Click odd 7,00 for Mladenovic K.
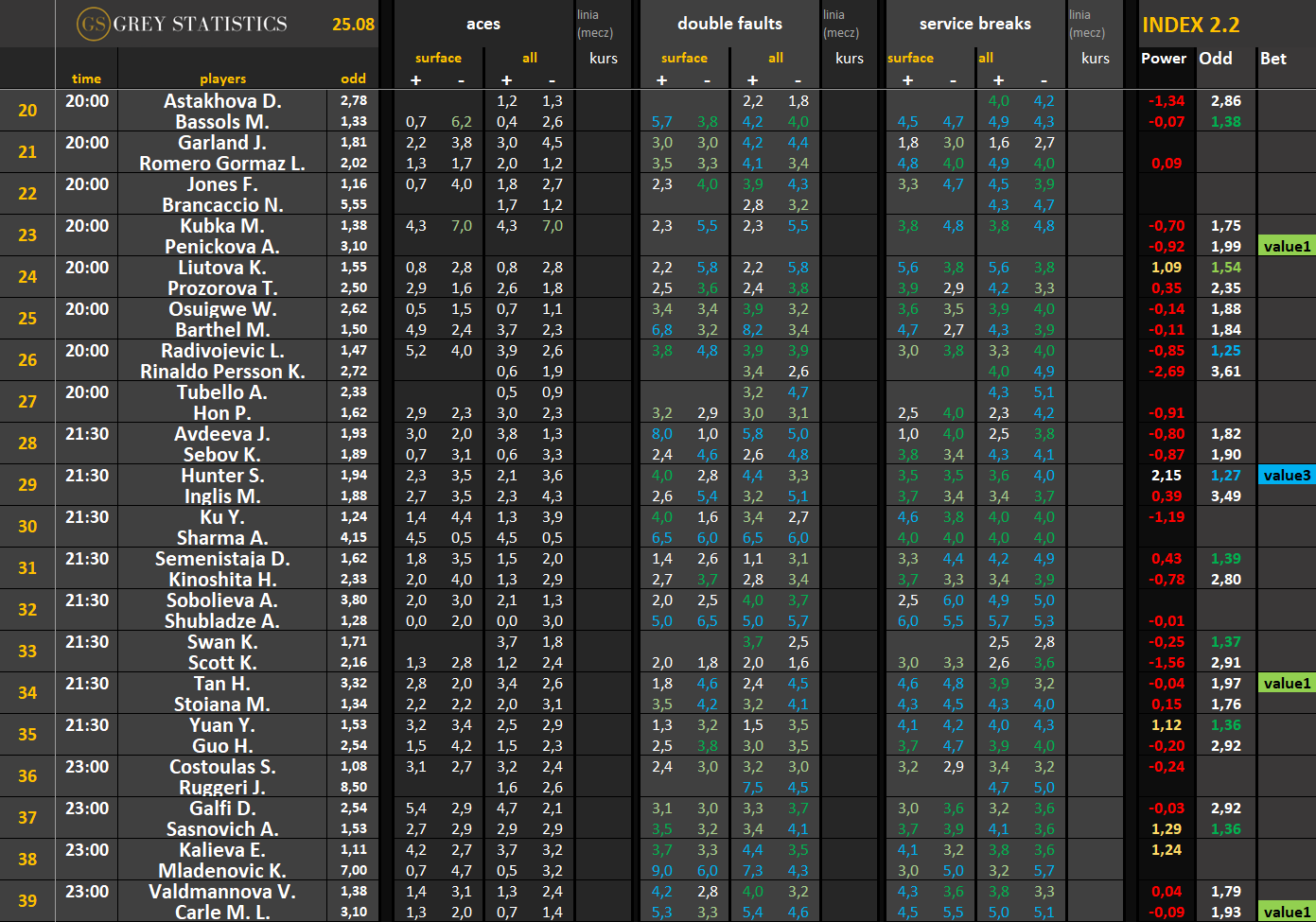 point(354,870)
